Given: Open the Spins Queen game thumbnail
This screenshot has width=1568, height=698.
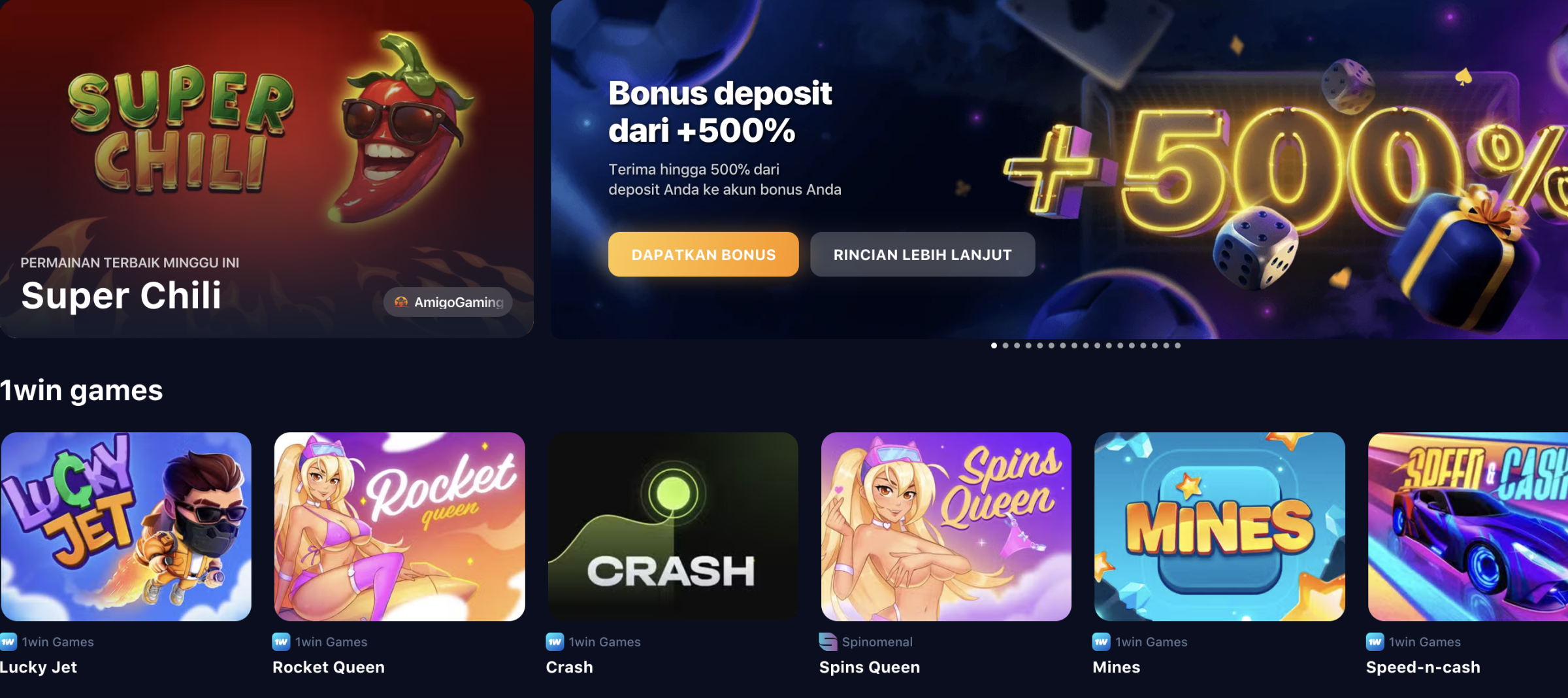Looking at the screenshot, I should click(946, 527).
